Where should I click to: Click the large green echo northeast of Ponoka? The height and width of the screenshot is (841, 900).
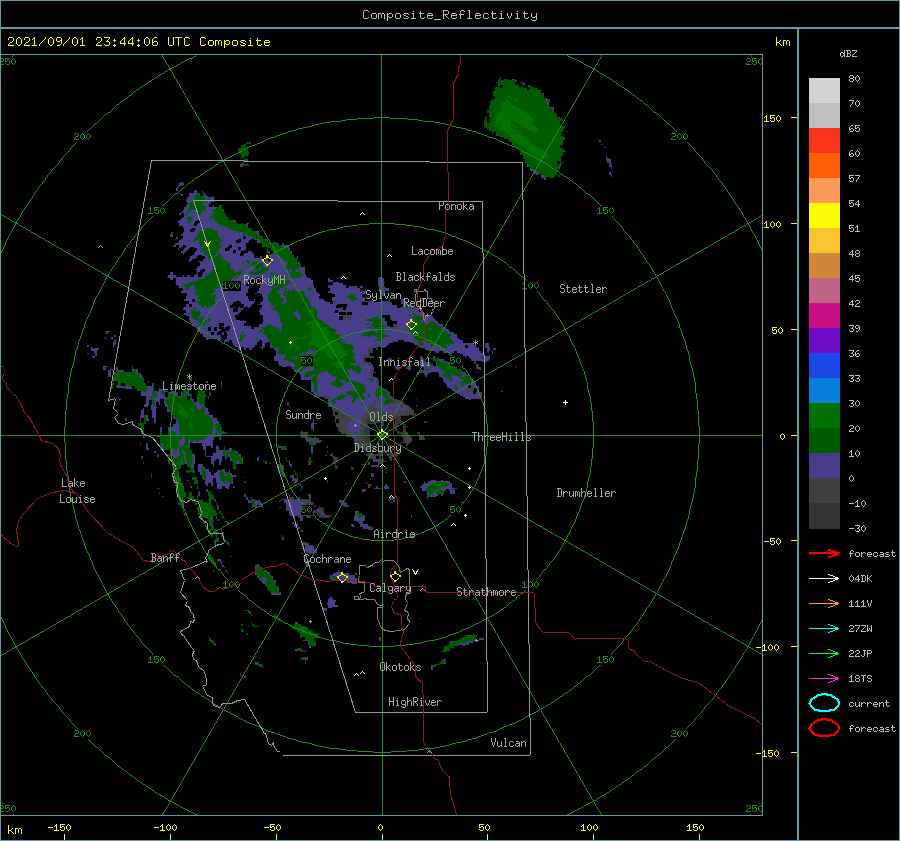pos(523,126)
